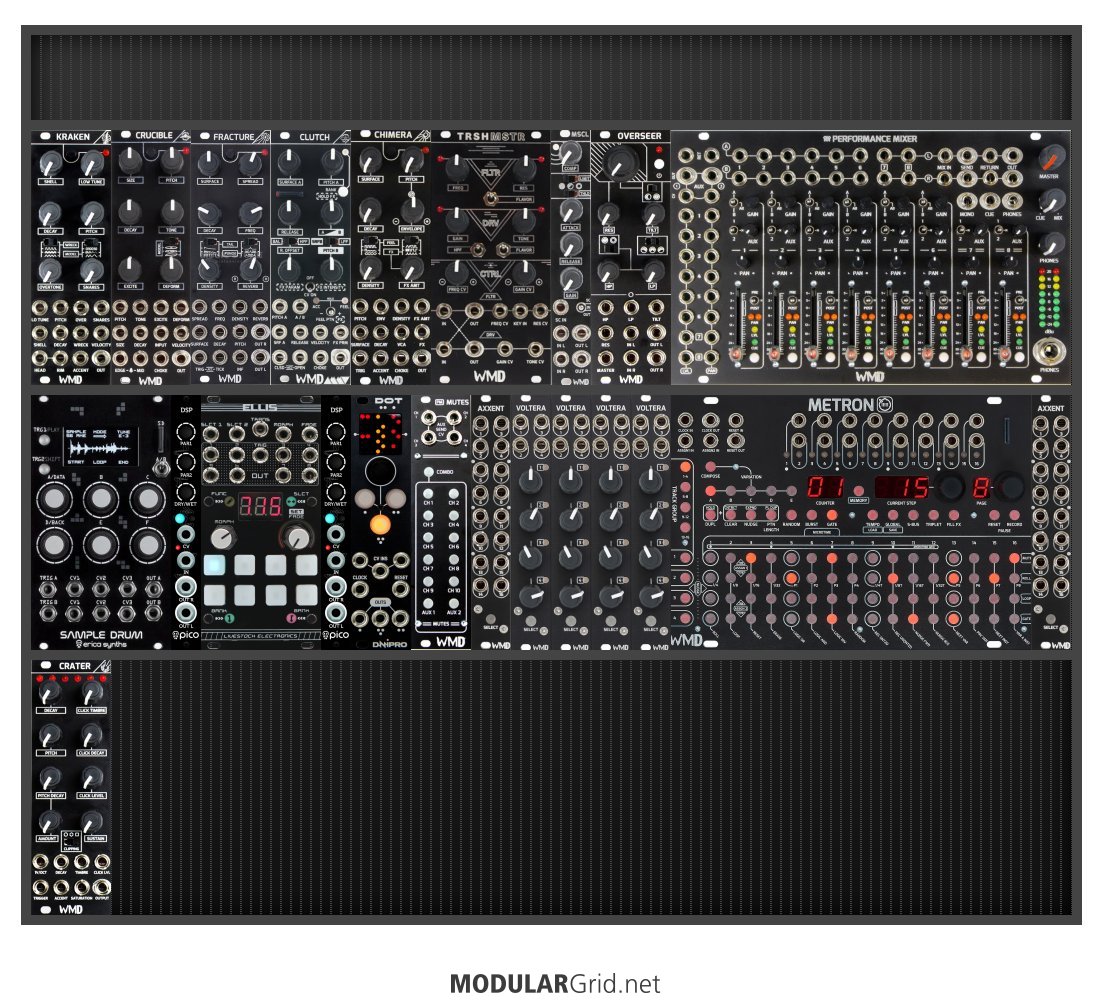Tap the lit Ellis pad
The width and height of the screenshot is (1112, 1005).
click(x=214, y=565)
